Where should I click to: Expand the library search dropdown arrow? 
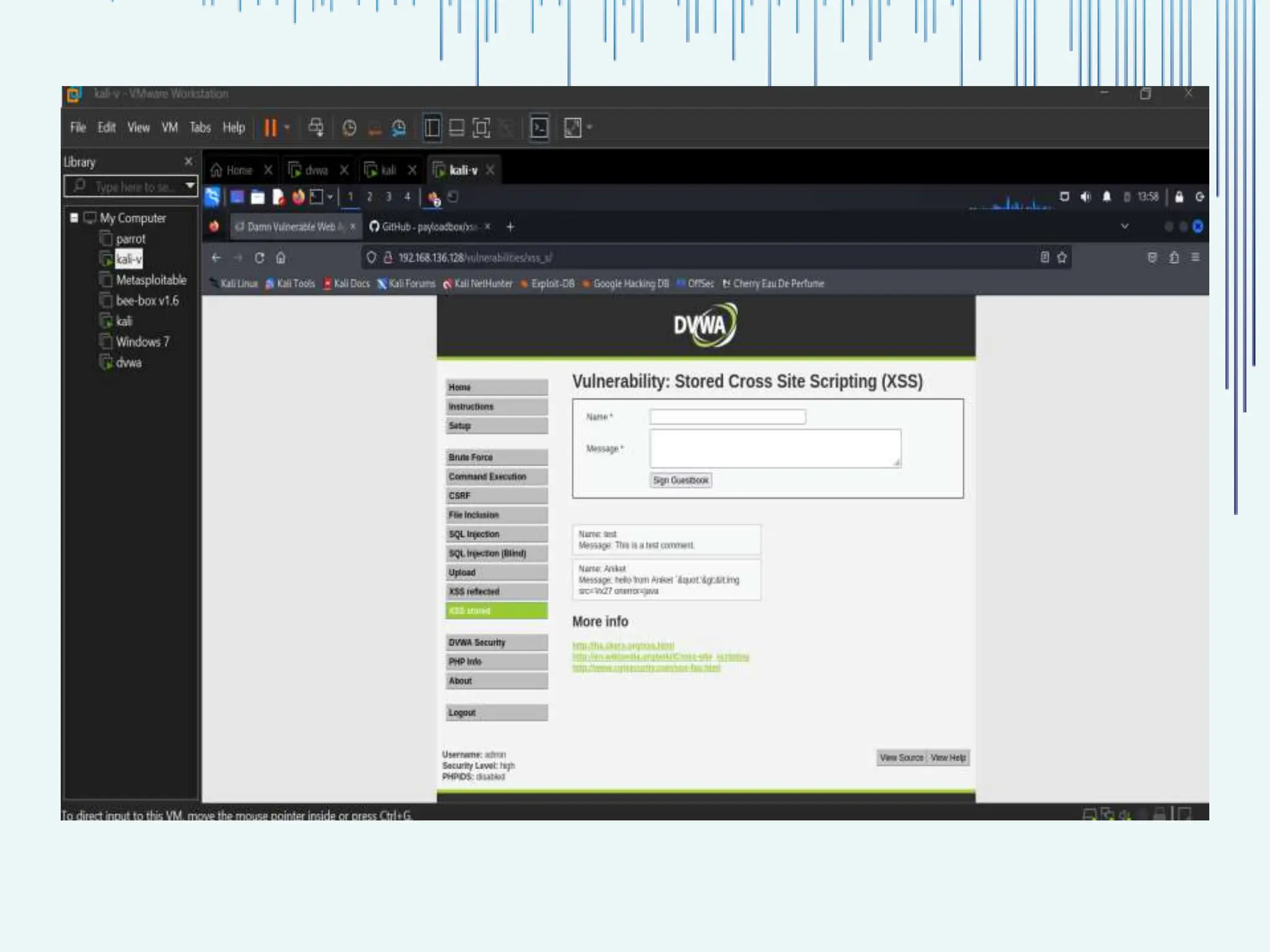tap(190, 185)
